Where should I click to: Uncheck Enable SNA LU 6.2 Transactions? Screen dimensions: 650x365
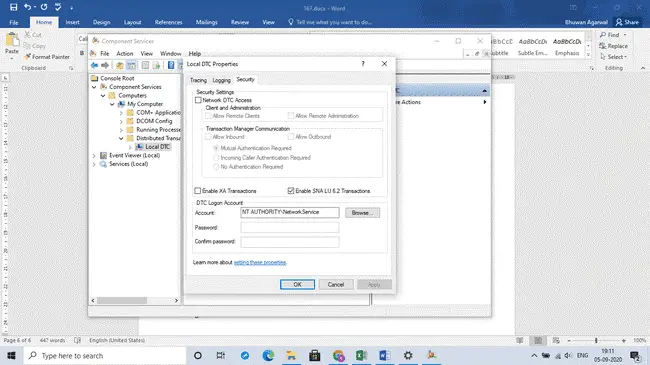tap(291, 191)
